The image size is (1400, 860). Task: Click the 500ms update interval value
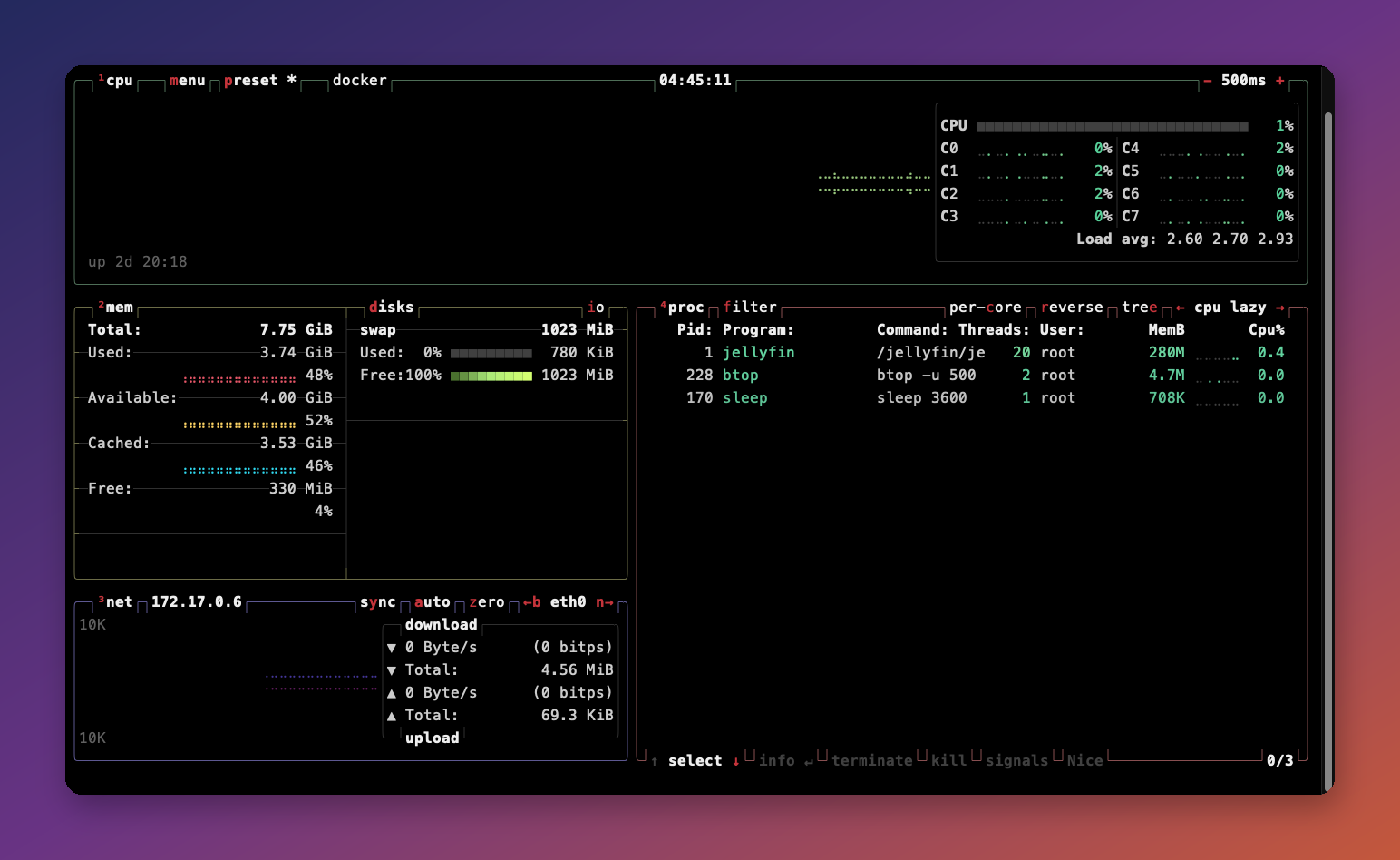[1244, 81]
